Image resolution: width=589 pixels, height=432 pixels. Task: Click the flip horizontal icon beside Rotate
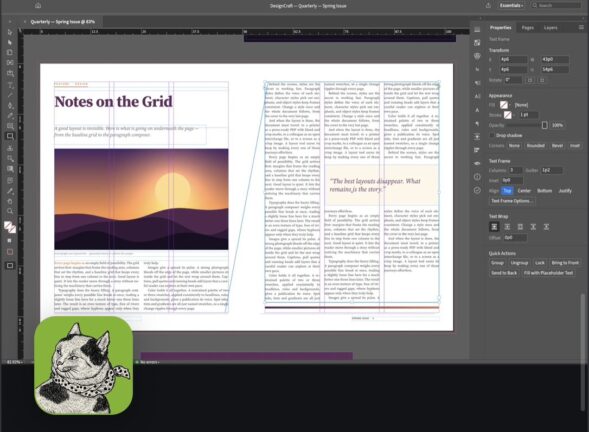[530, 80]
